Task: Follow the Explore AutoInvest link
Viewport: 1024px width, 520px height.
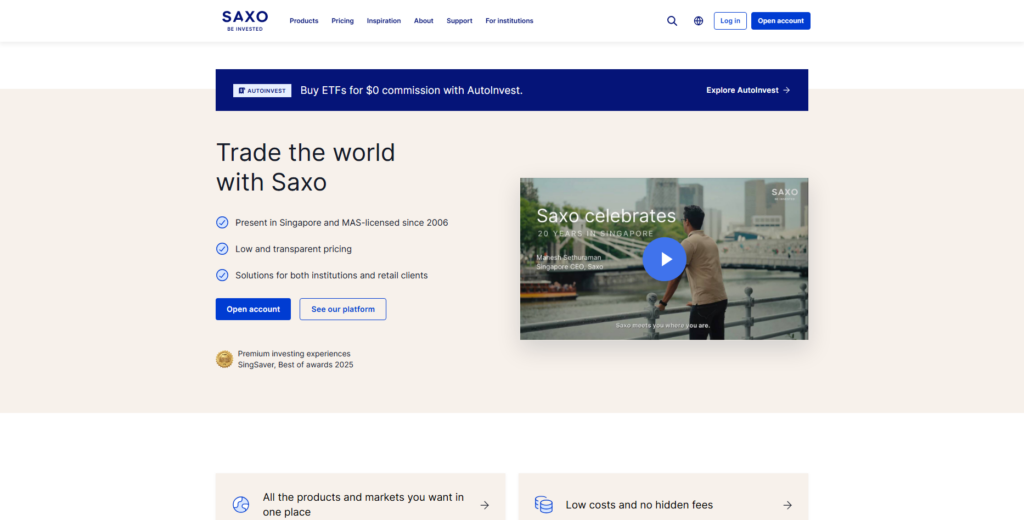Action: pyautogui.click(x=748, y=91)
